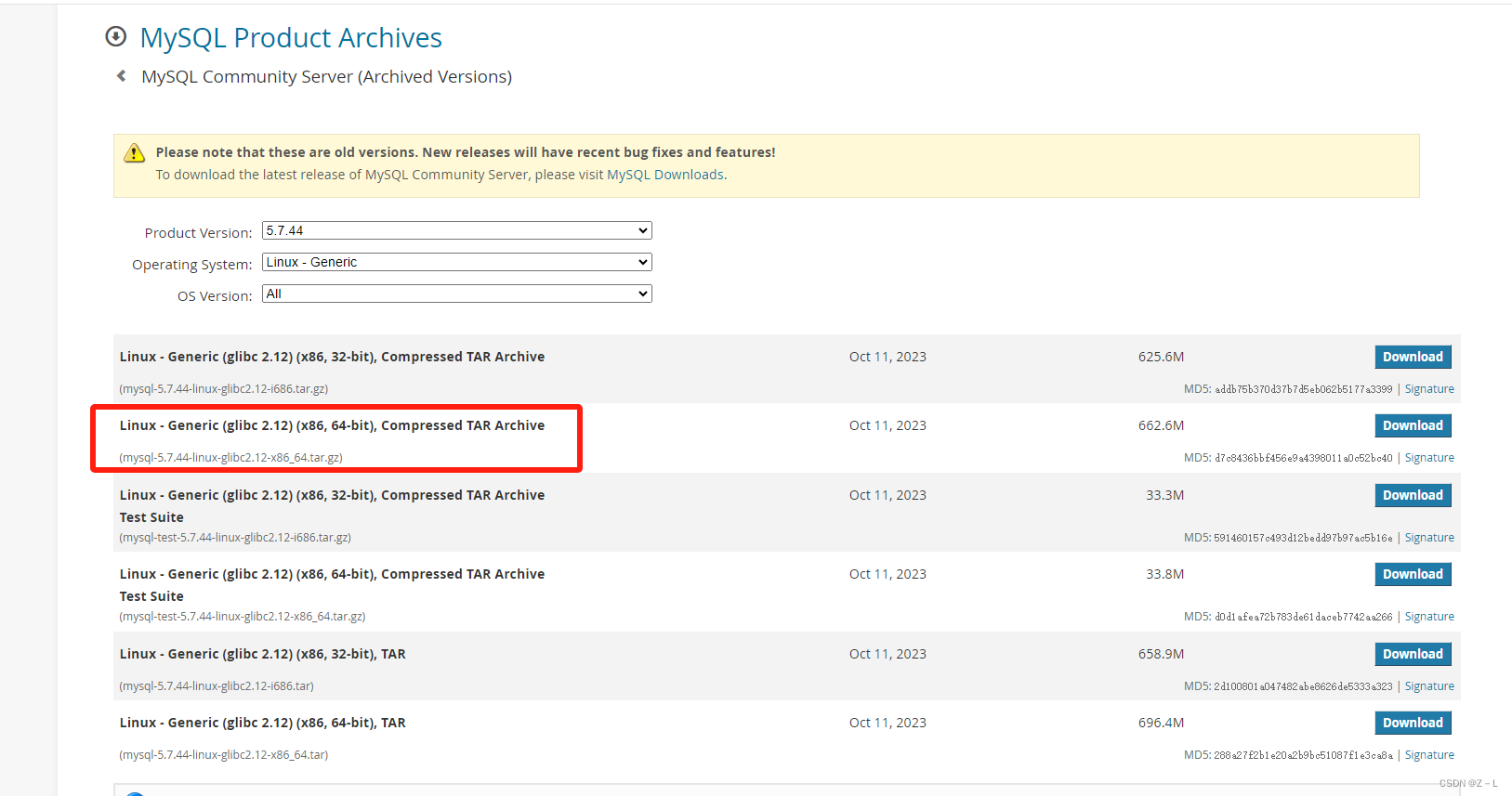Download the 32-bit Compressed TAR Archive (625.6M)
The height and width of the screenshot is (796, 1512).
tap(1413, 357)
